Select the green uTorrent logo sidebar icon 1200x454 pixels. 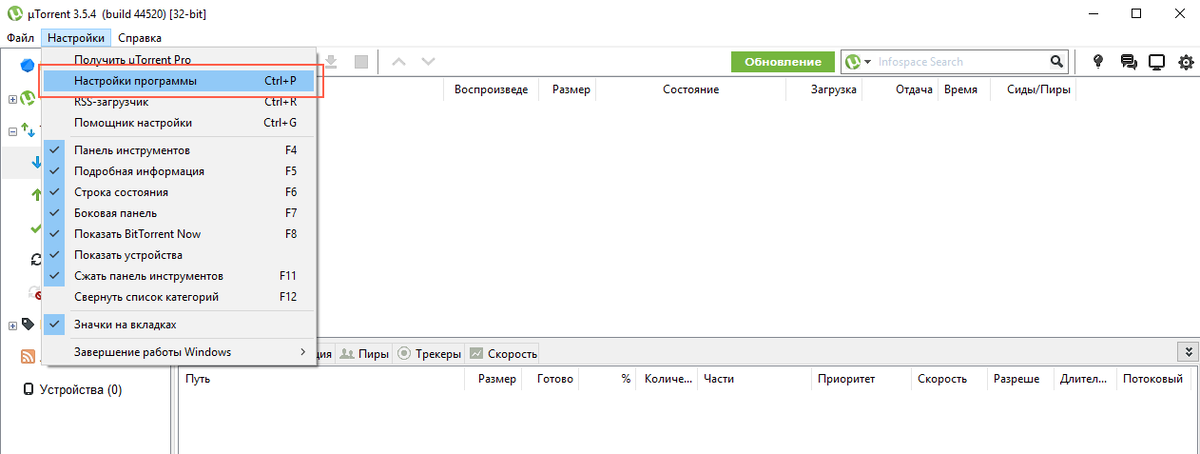pyautogui.click(x=28, y=98)
